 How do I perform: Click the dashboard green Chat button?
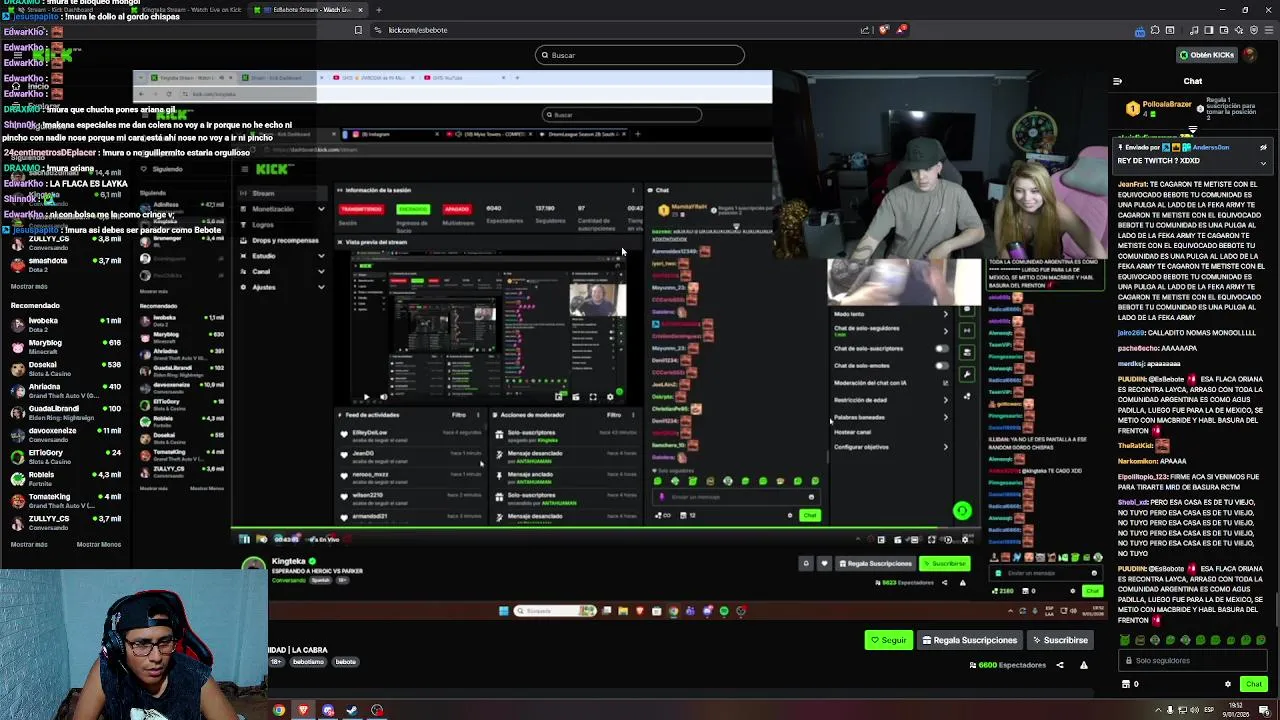(809, 516)
